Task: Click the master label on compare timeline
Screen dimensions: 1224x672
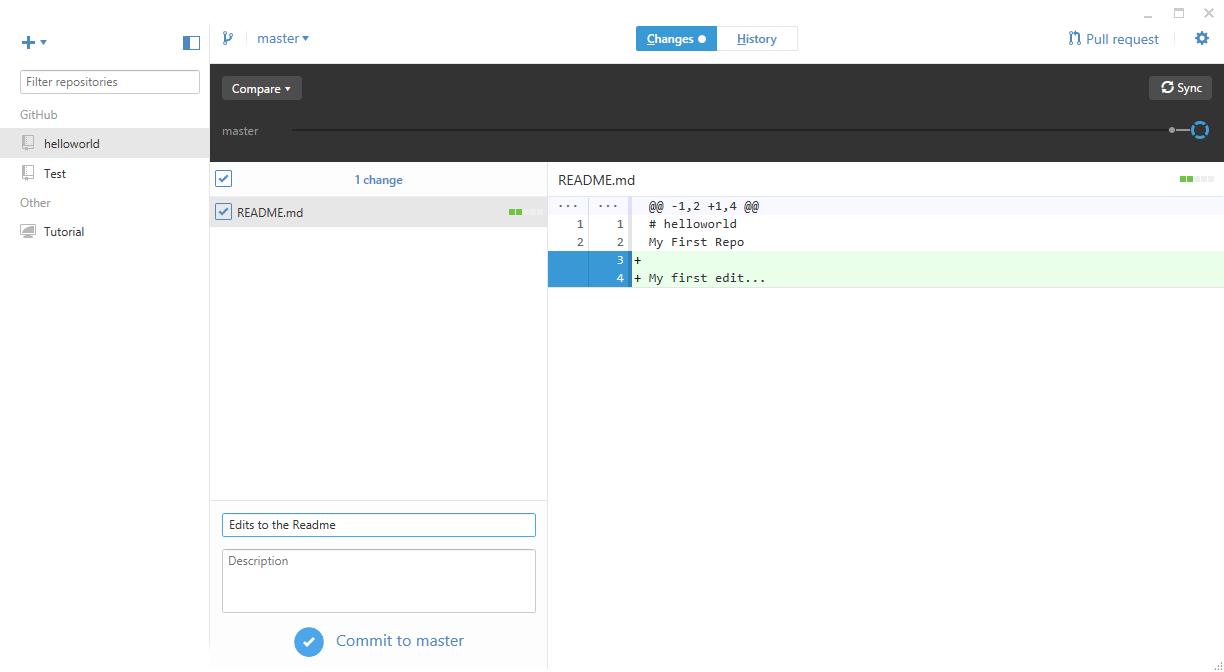Action: coord(240,131)
